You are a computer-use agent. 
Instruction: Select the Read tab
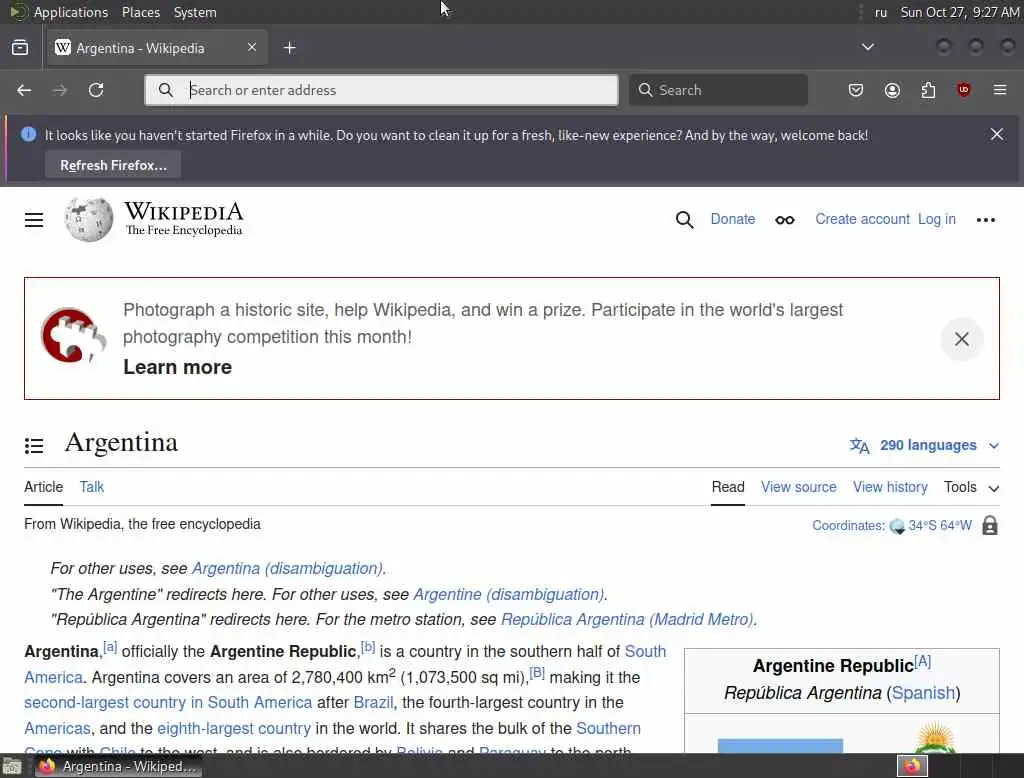tap(728, 487)
